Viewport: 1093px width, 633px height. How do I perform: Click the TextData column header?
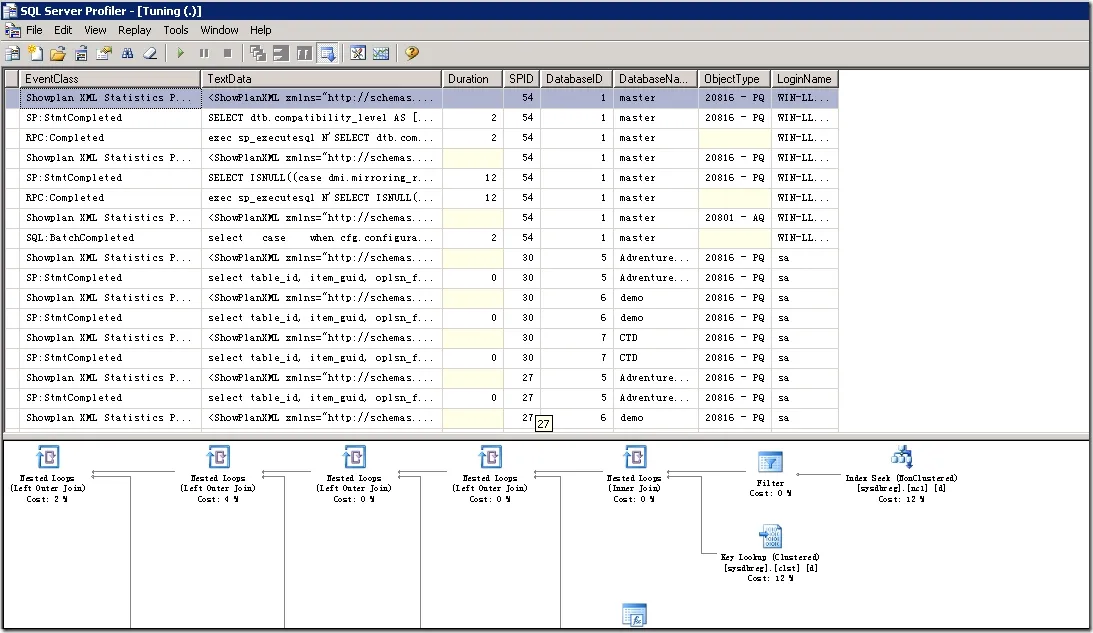321,79
